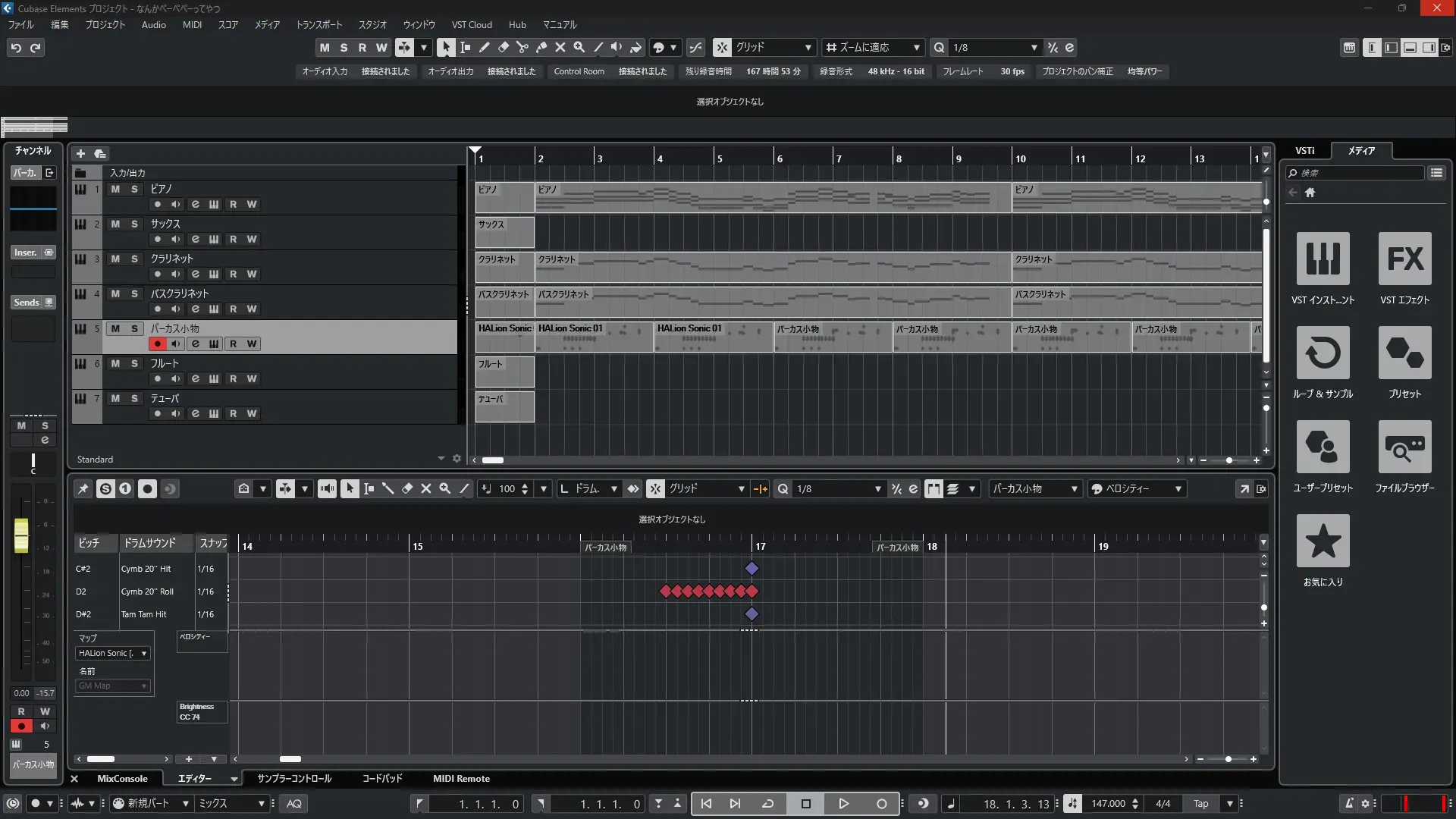Select the Eraser tool in main toolbar
The image size is (1456, 819).
point(504,48)
